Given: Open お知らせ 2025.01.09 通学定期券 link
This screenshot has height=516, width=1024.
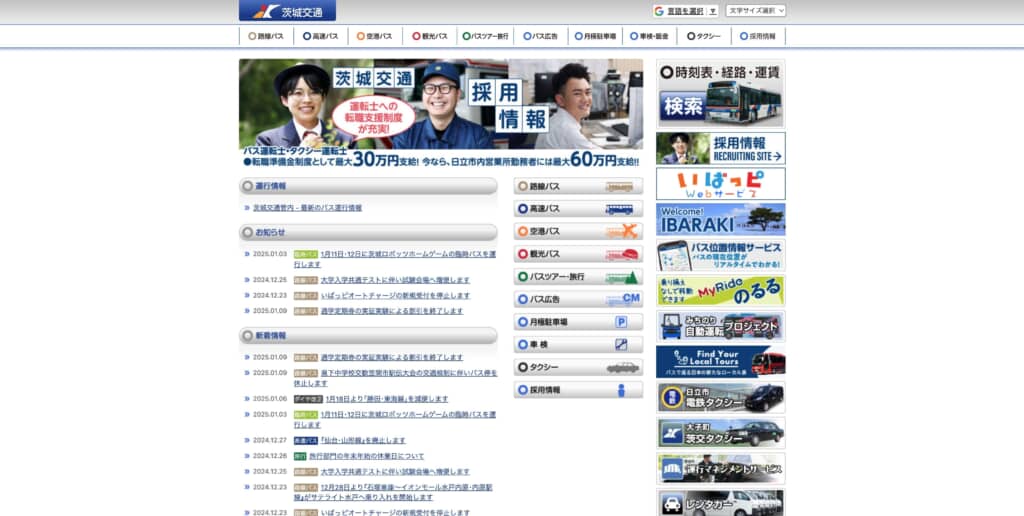Looking at the screenshot, I should click(x=392, y=312).
